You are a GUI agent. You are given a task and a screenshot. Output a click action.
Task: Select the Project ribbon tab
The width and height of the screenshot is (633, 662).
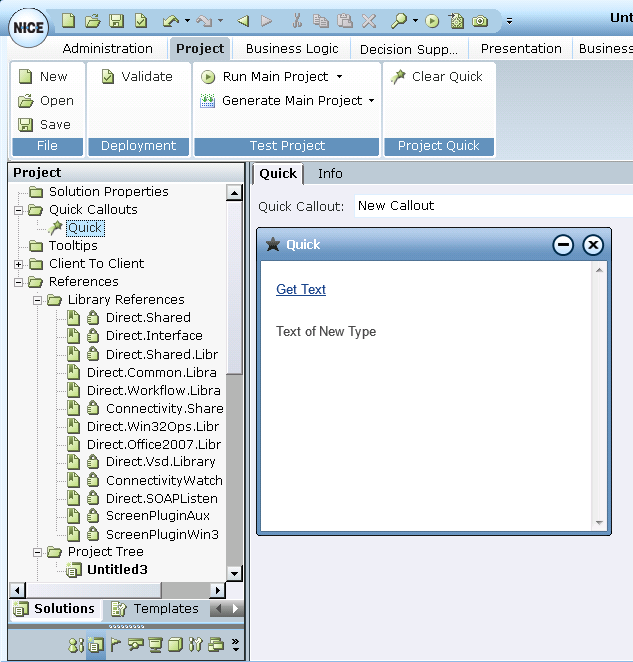[200, 49]
